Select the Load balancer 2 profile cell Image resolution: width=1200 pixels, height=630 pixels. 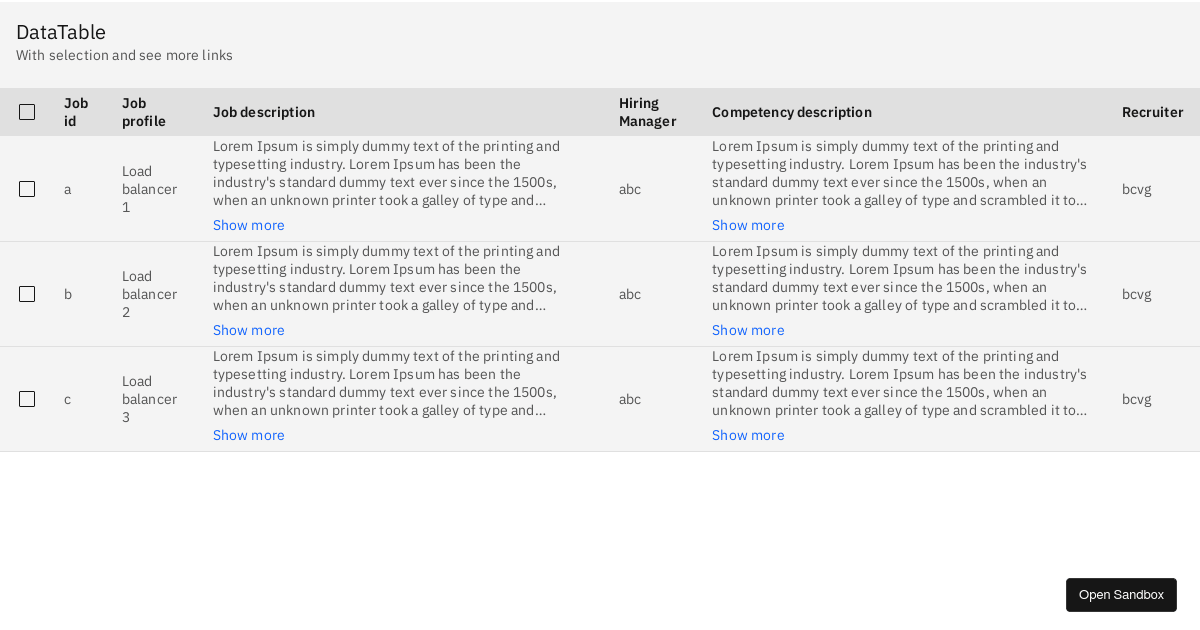[x=150, y=294]
